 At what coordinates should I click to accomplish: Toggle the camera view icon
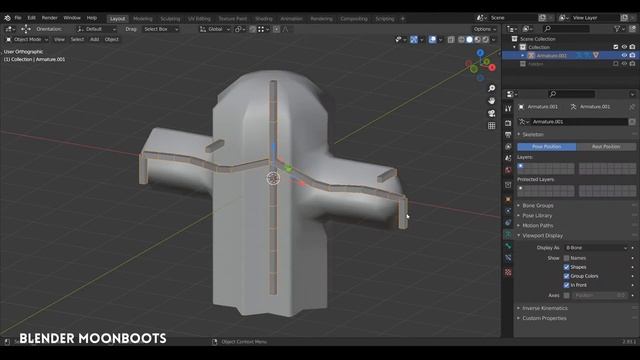click(492, 113)
